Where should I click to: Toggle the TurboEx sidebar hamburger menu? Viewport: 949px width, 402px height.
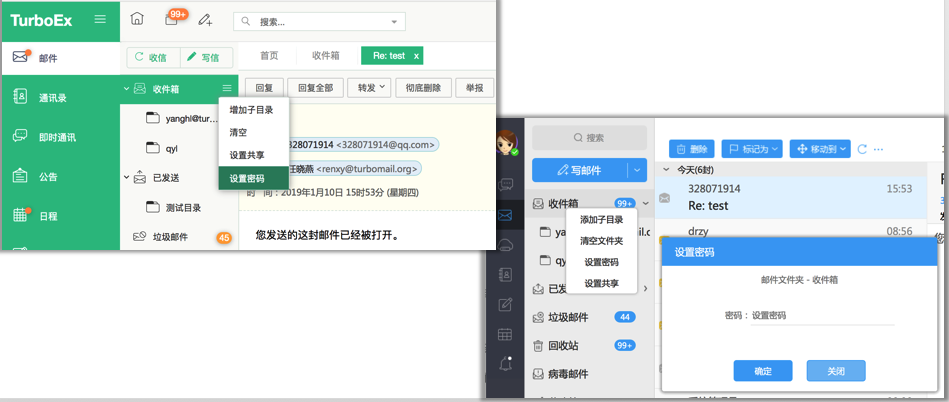point(99,19)
